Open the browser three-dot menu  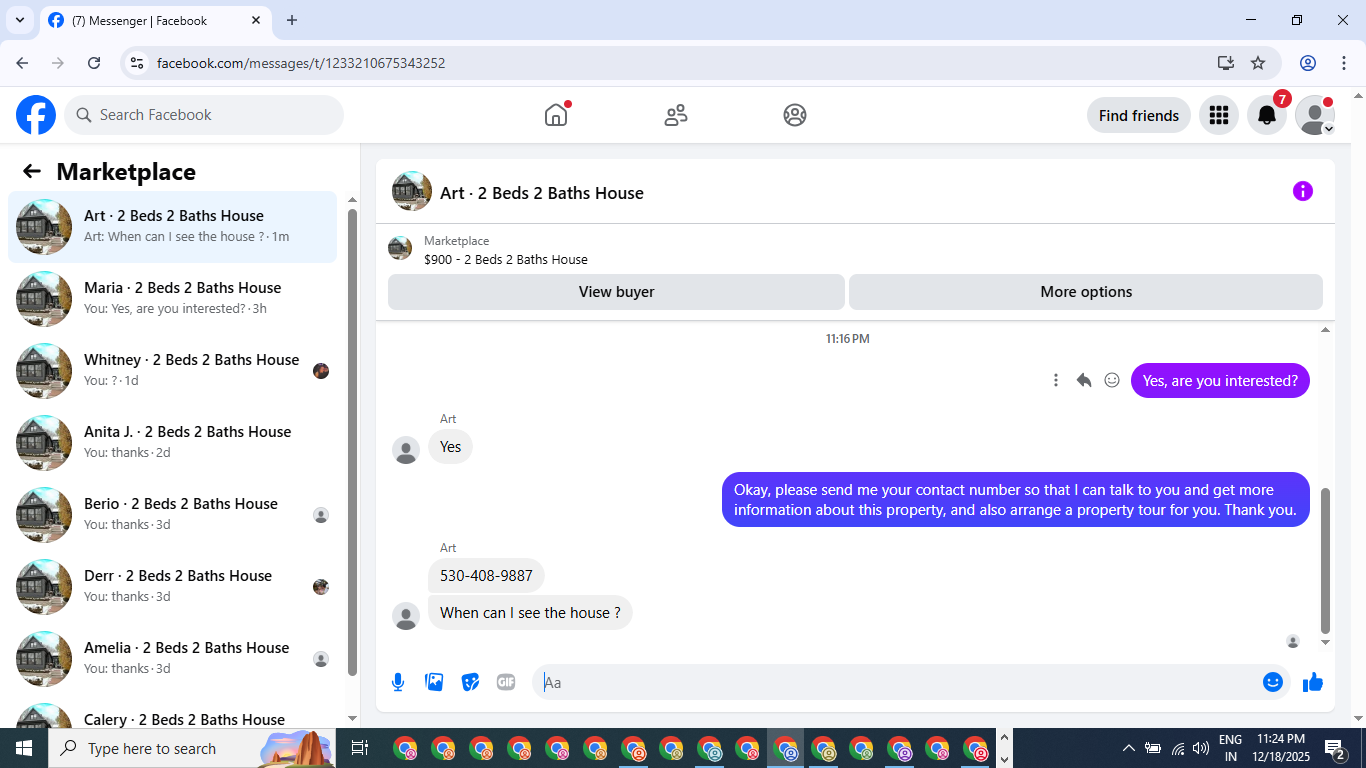coord(1343,63)
